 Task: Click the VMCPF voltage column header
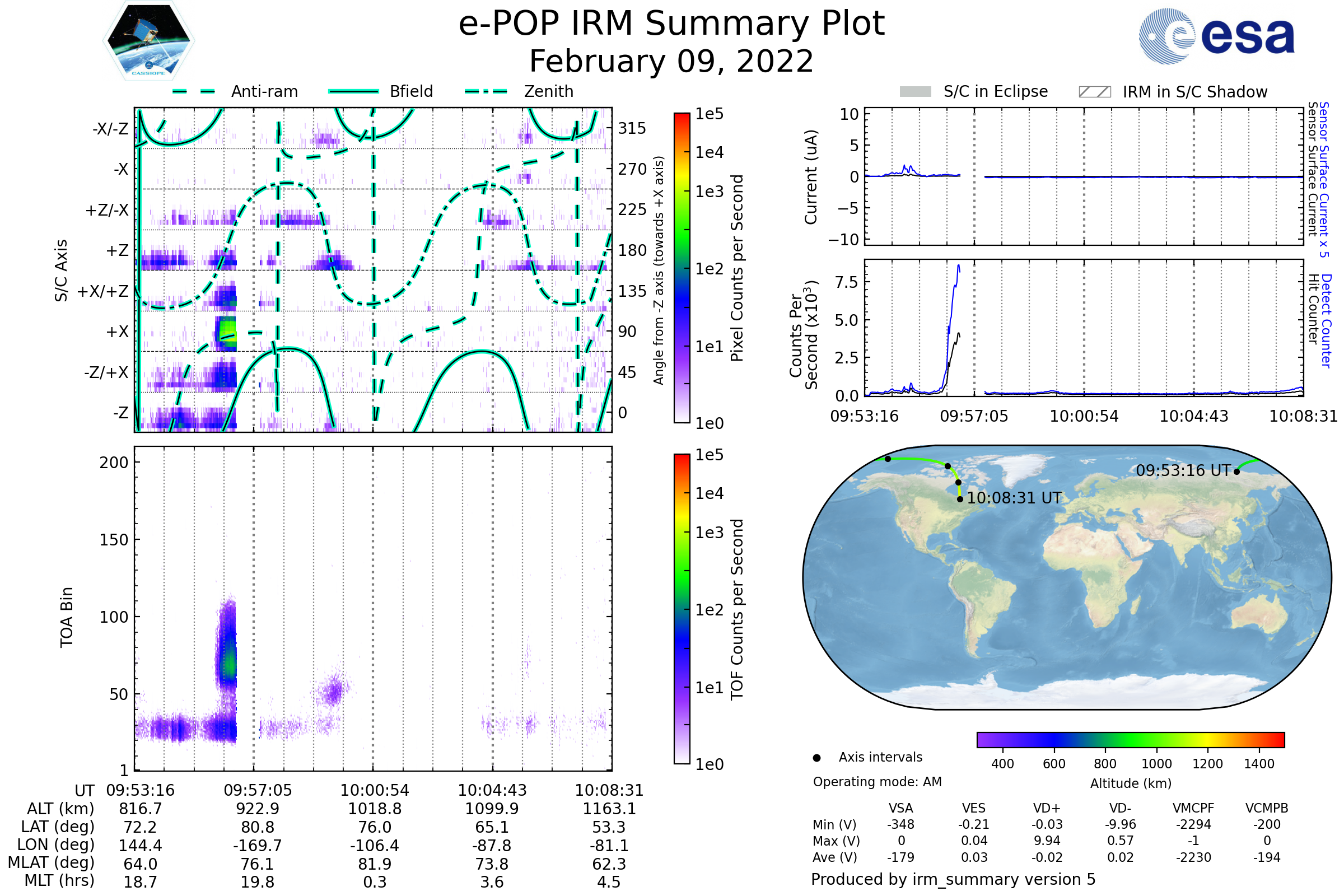1193,808
